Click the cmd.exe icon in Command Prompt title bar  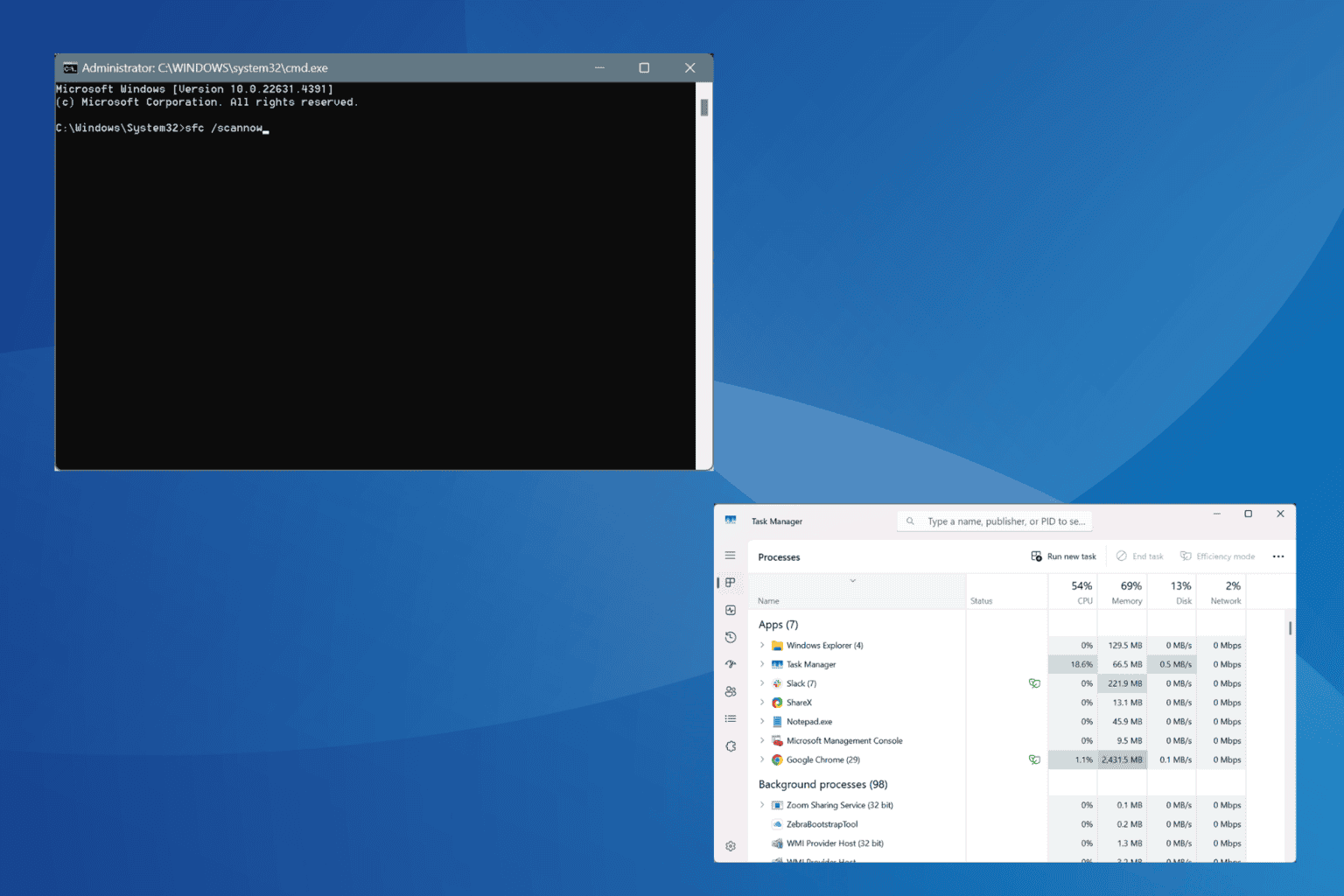pos(70,67)
